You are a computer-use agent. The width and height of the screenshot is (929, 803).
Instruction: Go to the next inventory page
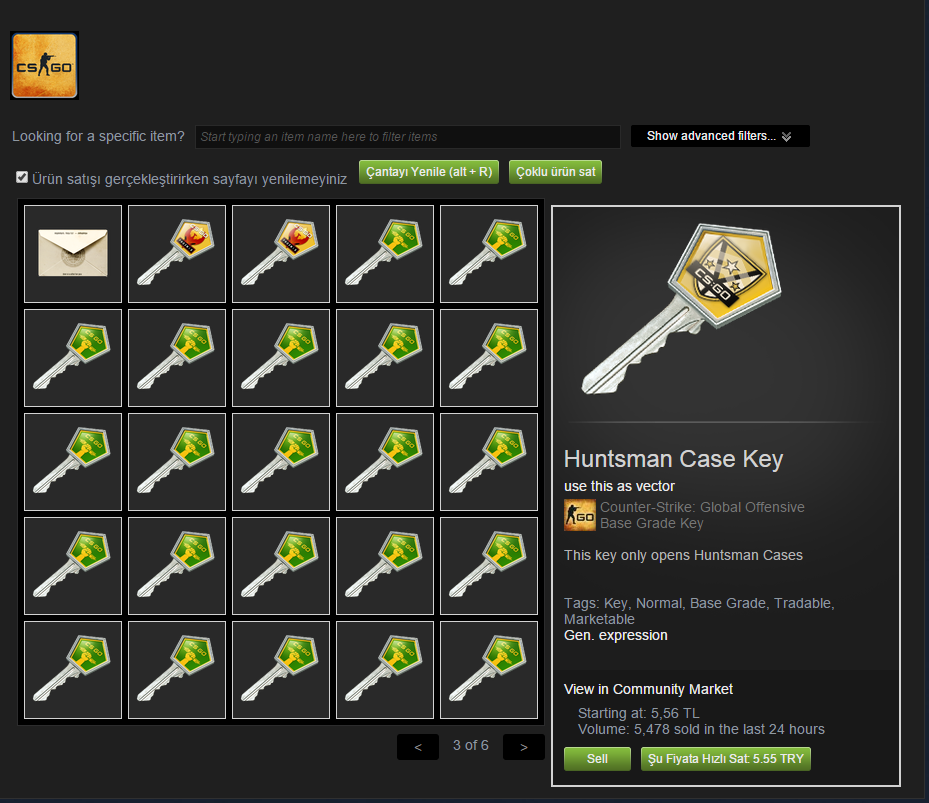click(524, 747)
